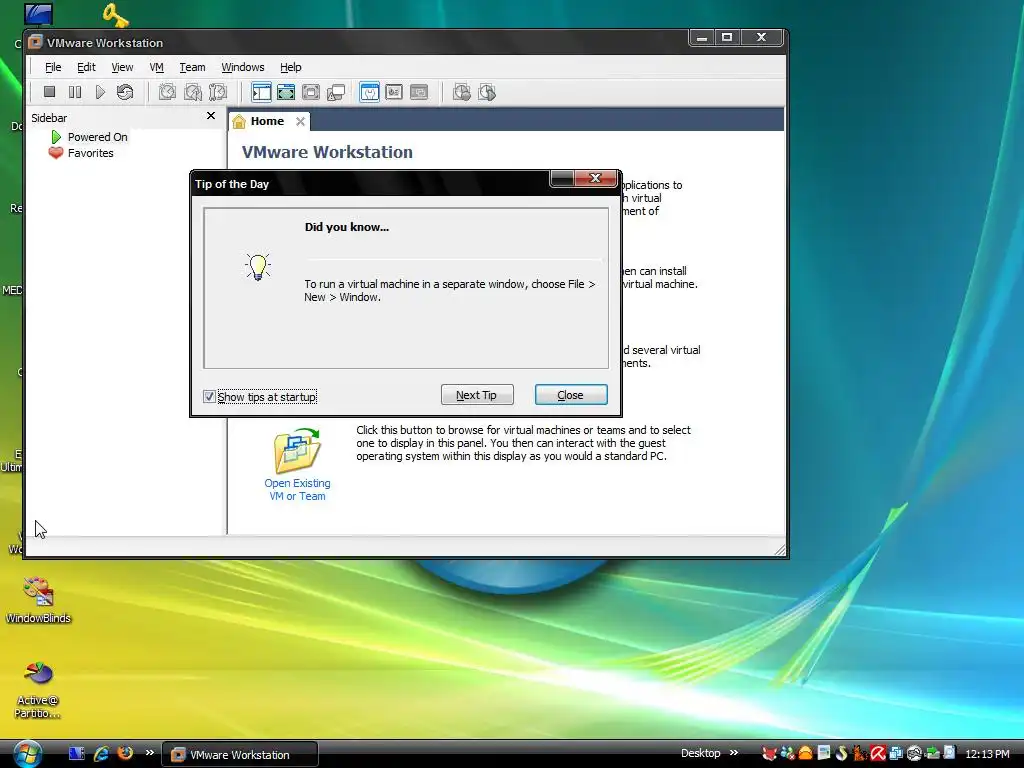
Task: Click the Desktop toolbar label in taskbar
Action: 700,753
